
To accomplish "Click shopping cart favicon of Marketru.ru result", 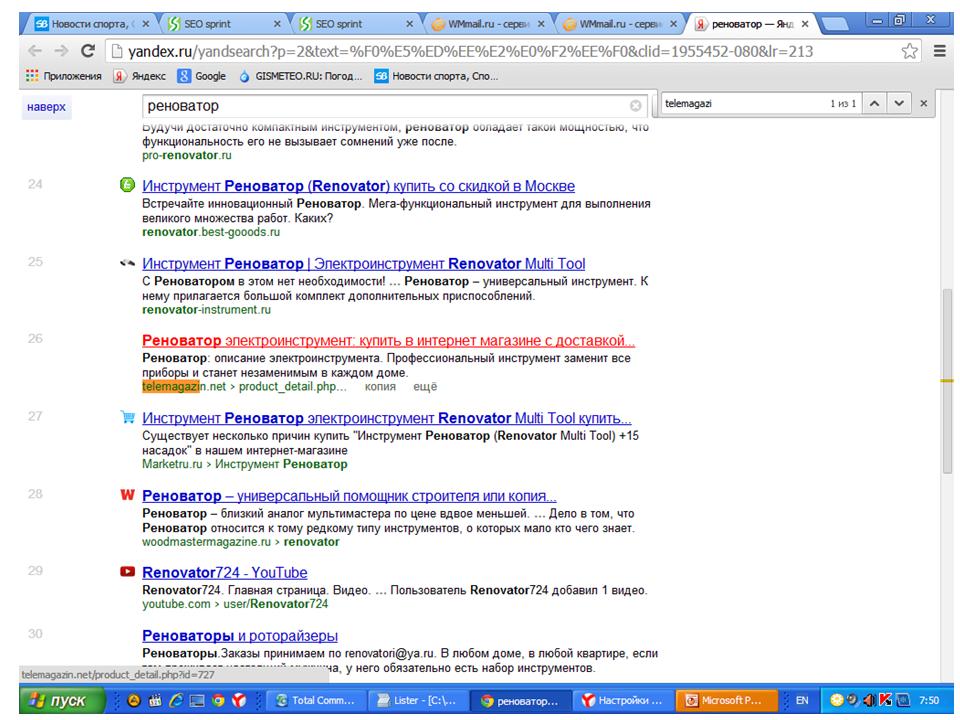I will 127,417.
